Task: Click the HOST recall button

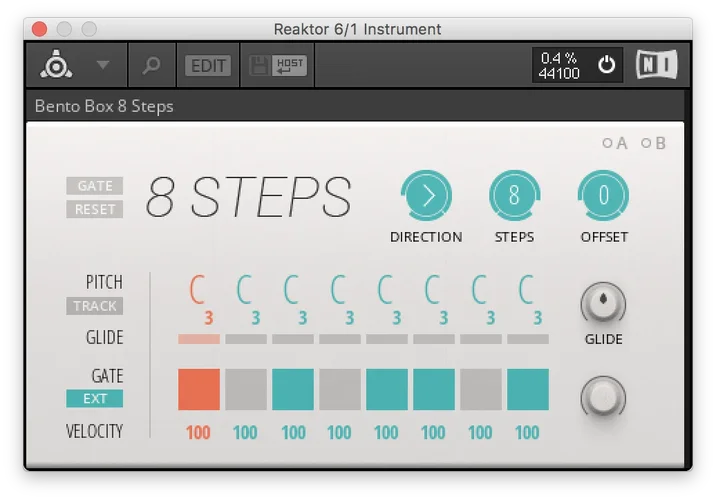Action: (x=290, y=66)
